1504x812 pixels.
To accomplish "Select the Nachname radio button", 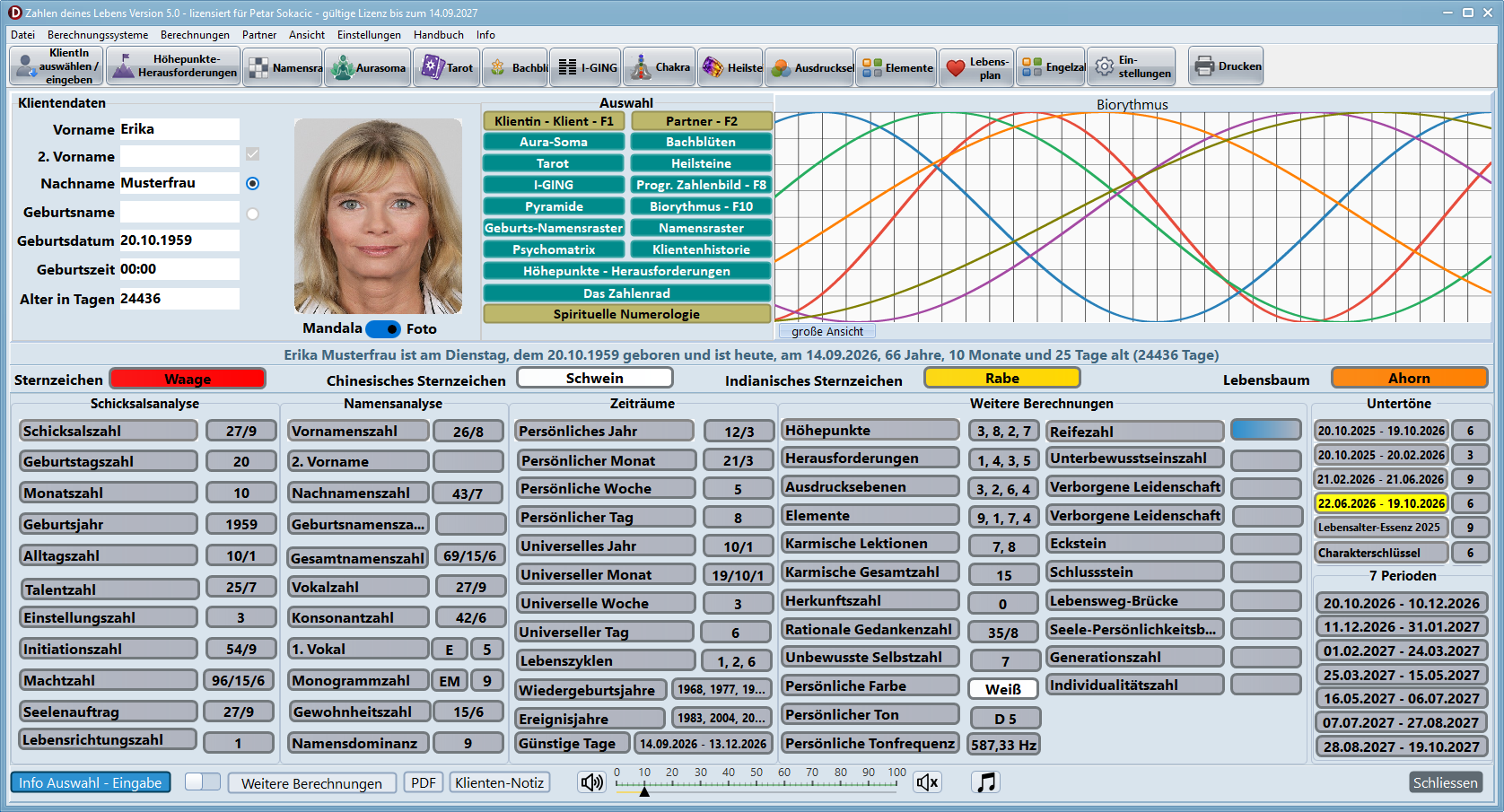I will 252,183.
